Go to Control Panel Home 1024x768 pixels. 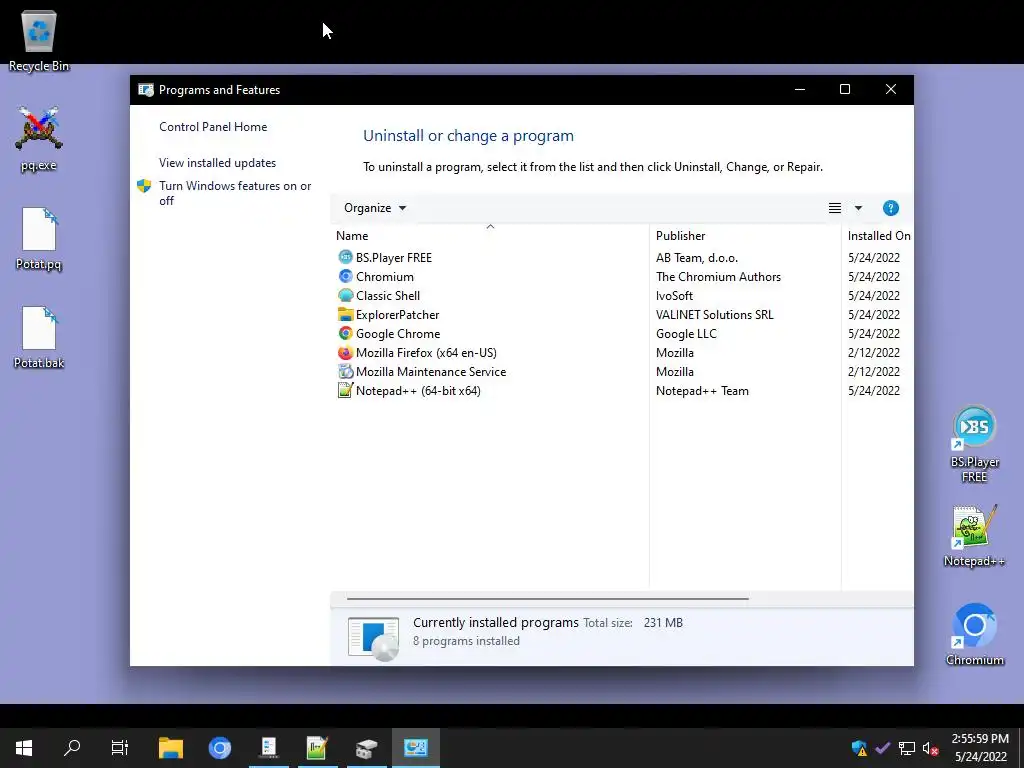[213, 127]
